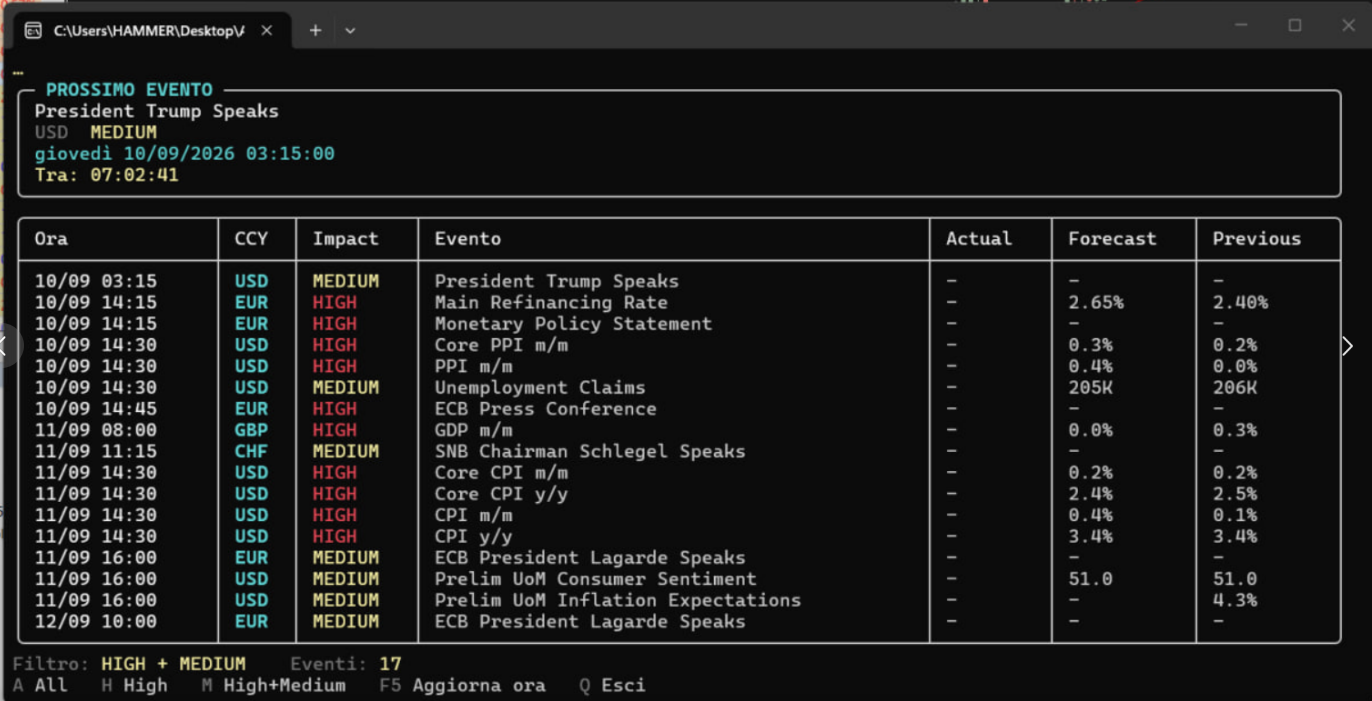Image resolution: width=1372 pixels, height=701 pixels.
Task: Click the previous value '2.40%'
Action: click(1240, 303)
